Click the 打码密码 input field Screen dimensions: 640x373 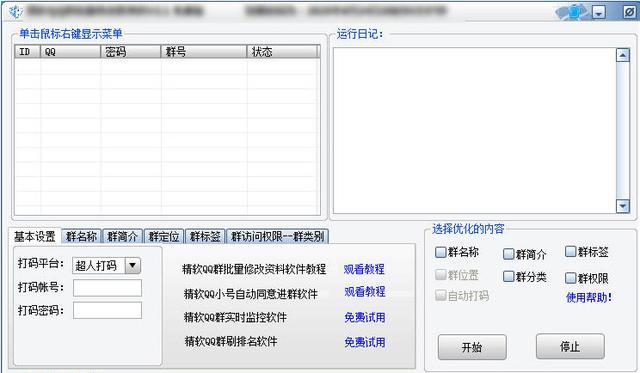coord(107,310)
